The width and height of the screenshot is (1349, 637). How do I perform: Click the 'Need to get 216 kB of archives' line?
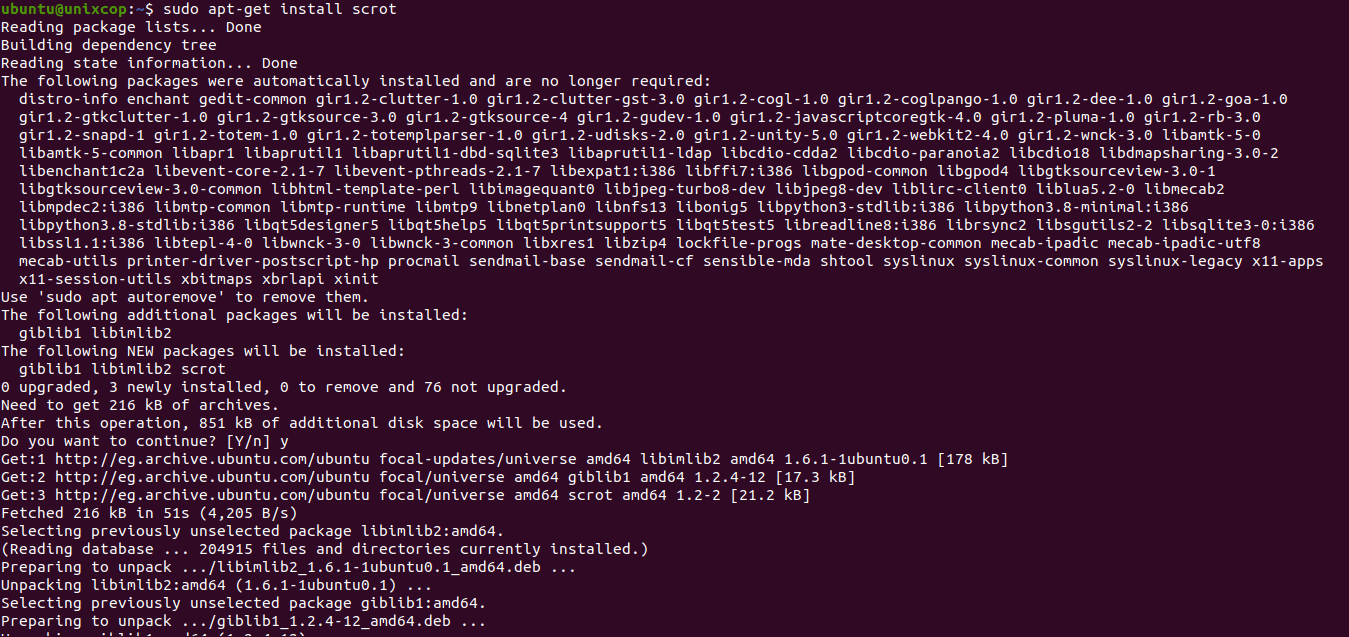(x=140, y=405)
